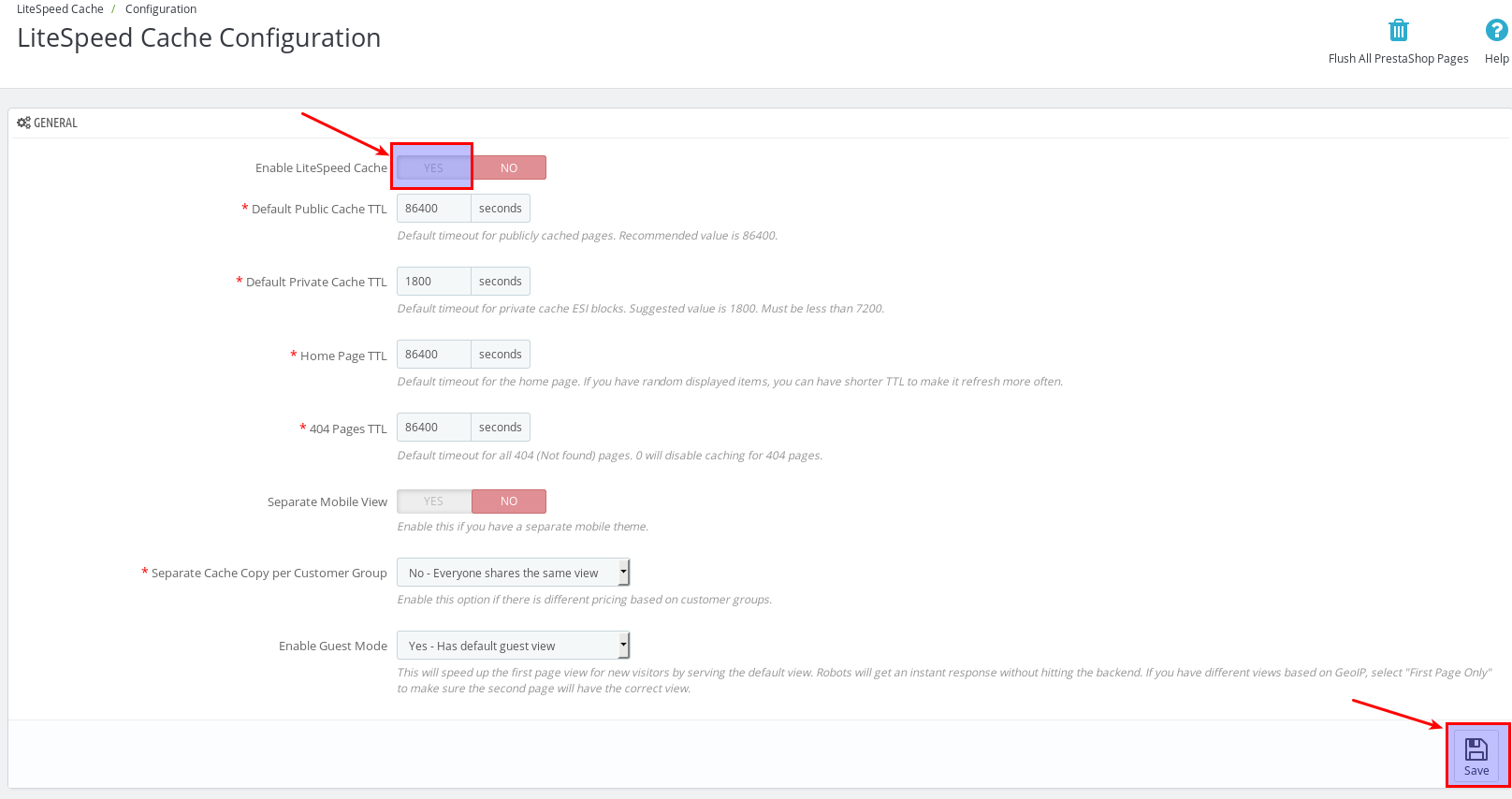The image size is (1512, 799).
Task: Set Enable LiteSpeed Cache to YES
Action: click(433, 168)
